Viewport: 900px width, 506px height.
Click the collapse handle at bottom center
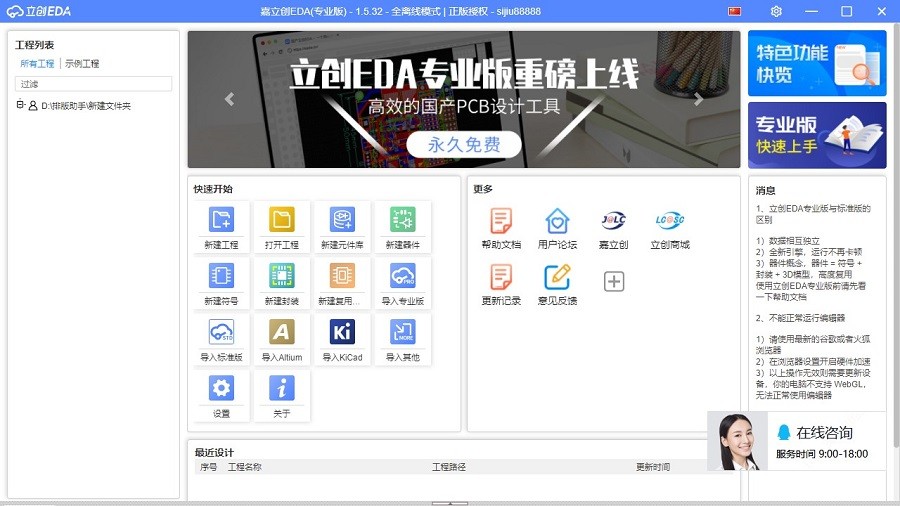tap(450, 503)
